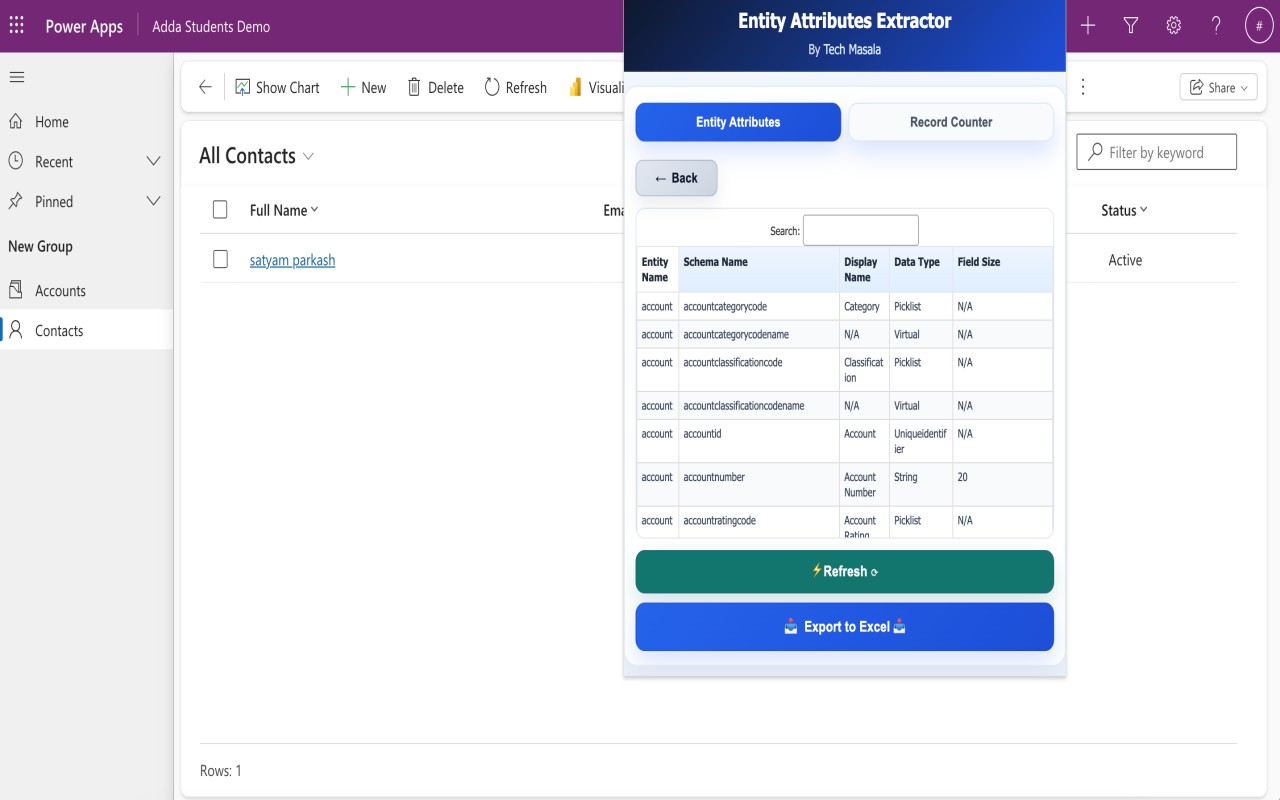Click the Export to Excel button
Screen dimensions: 1280x800
[x=845, y=627]
